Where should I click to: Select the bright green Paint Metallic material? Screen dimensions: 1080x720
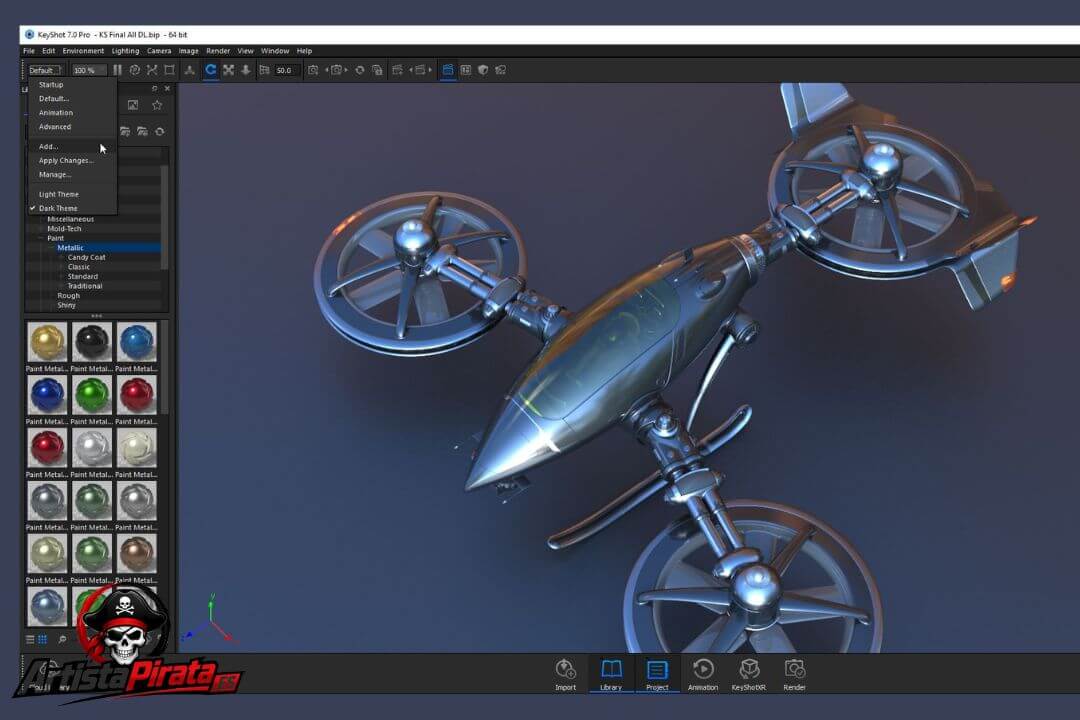(x=92, y=395)
